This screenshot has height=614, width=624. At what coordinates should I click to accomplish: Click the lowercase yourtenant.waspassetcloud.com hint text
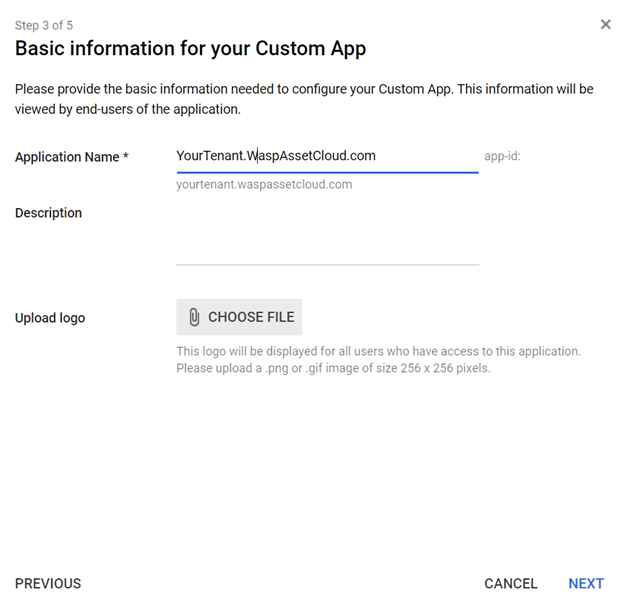264,185
